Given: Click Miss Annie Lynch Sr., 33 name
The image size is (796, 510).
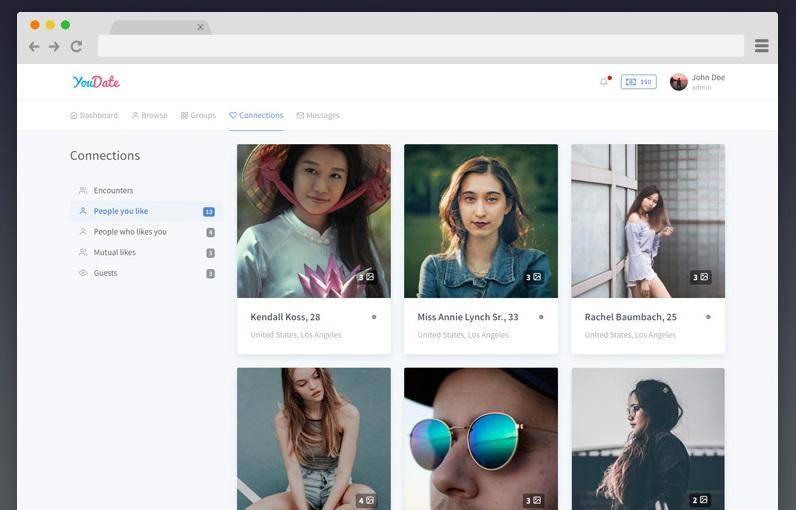Looking at the screenshot, I should pos(468,317).
